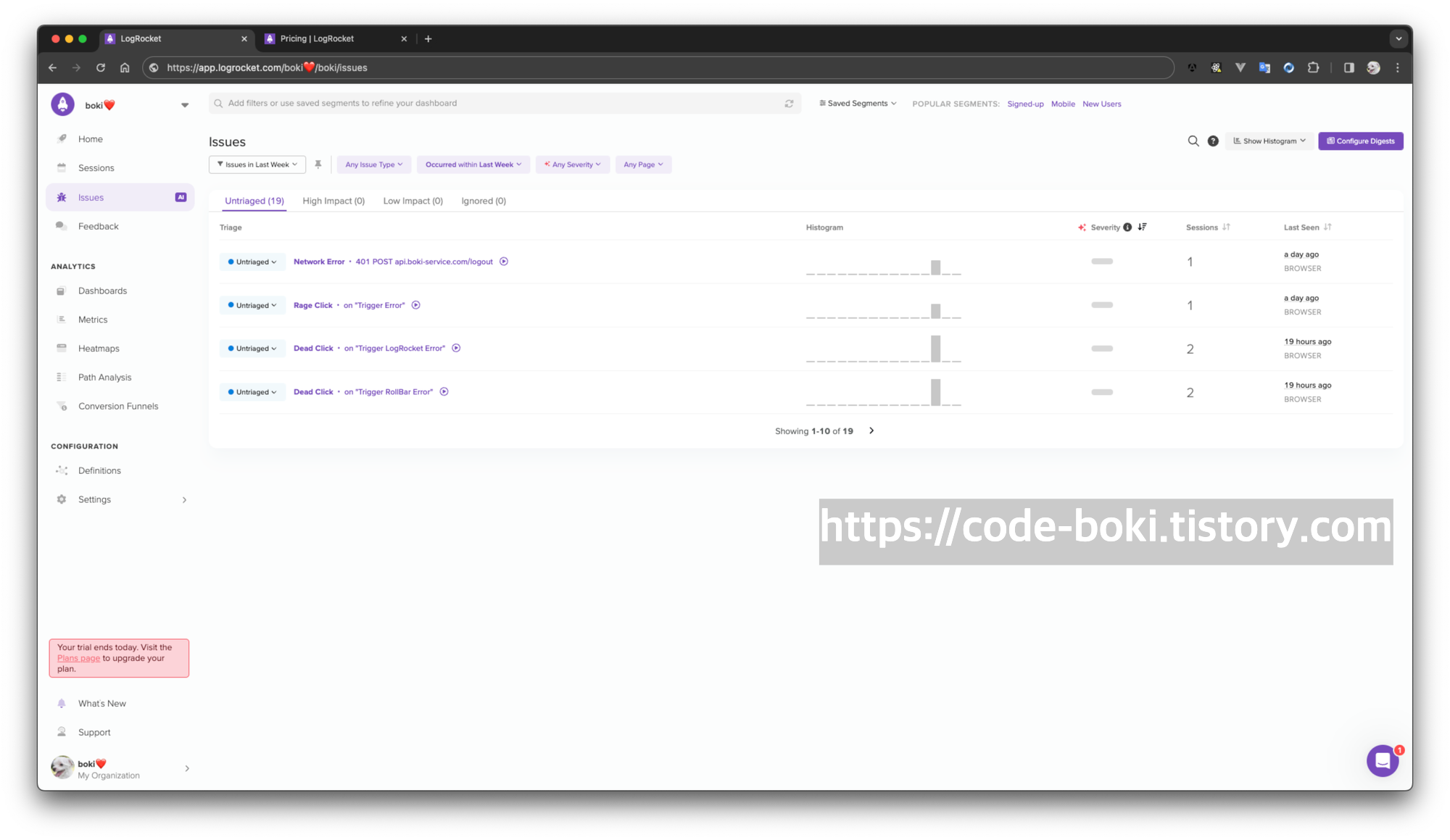Play session for Rage Click issue
1450x840 pixels.
[x=416, y=305]
